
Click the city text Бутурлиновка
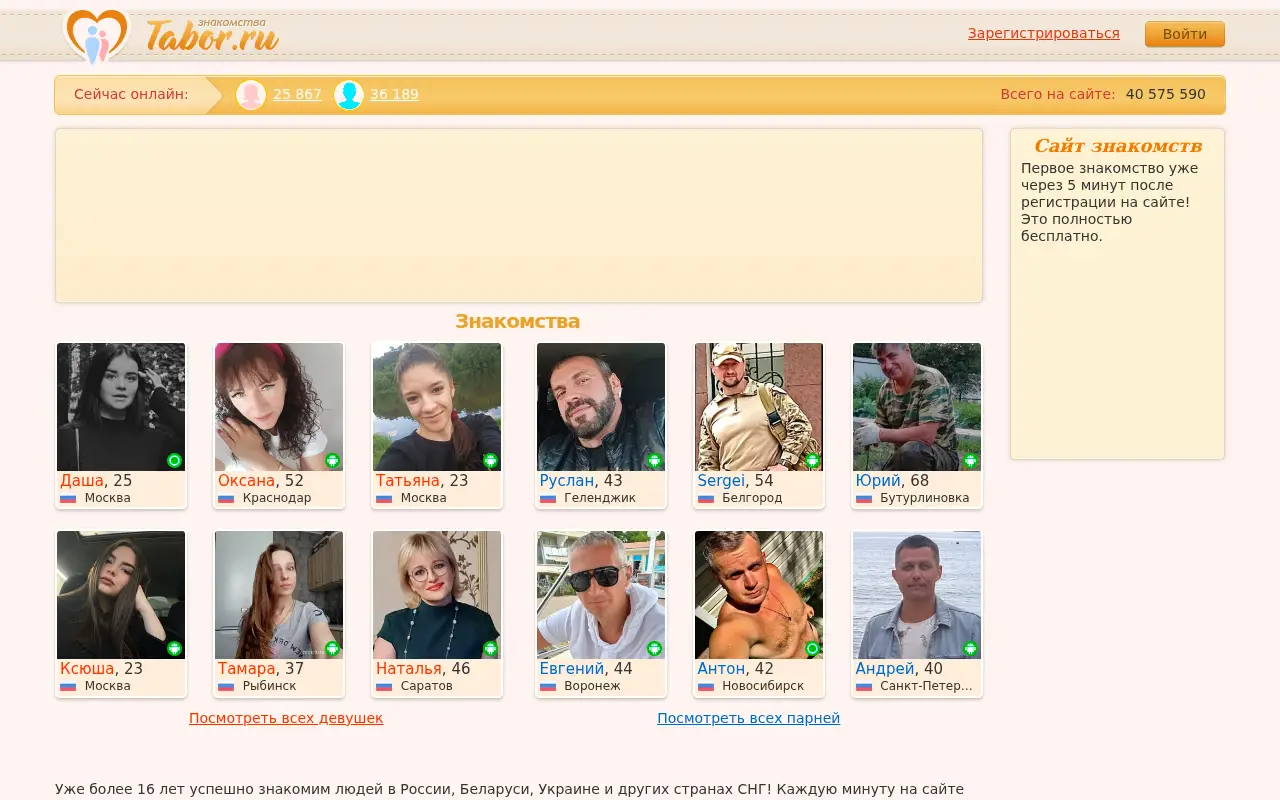pyautogui.click(x=925, y=498)
